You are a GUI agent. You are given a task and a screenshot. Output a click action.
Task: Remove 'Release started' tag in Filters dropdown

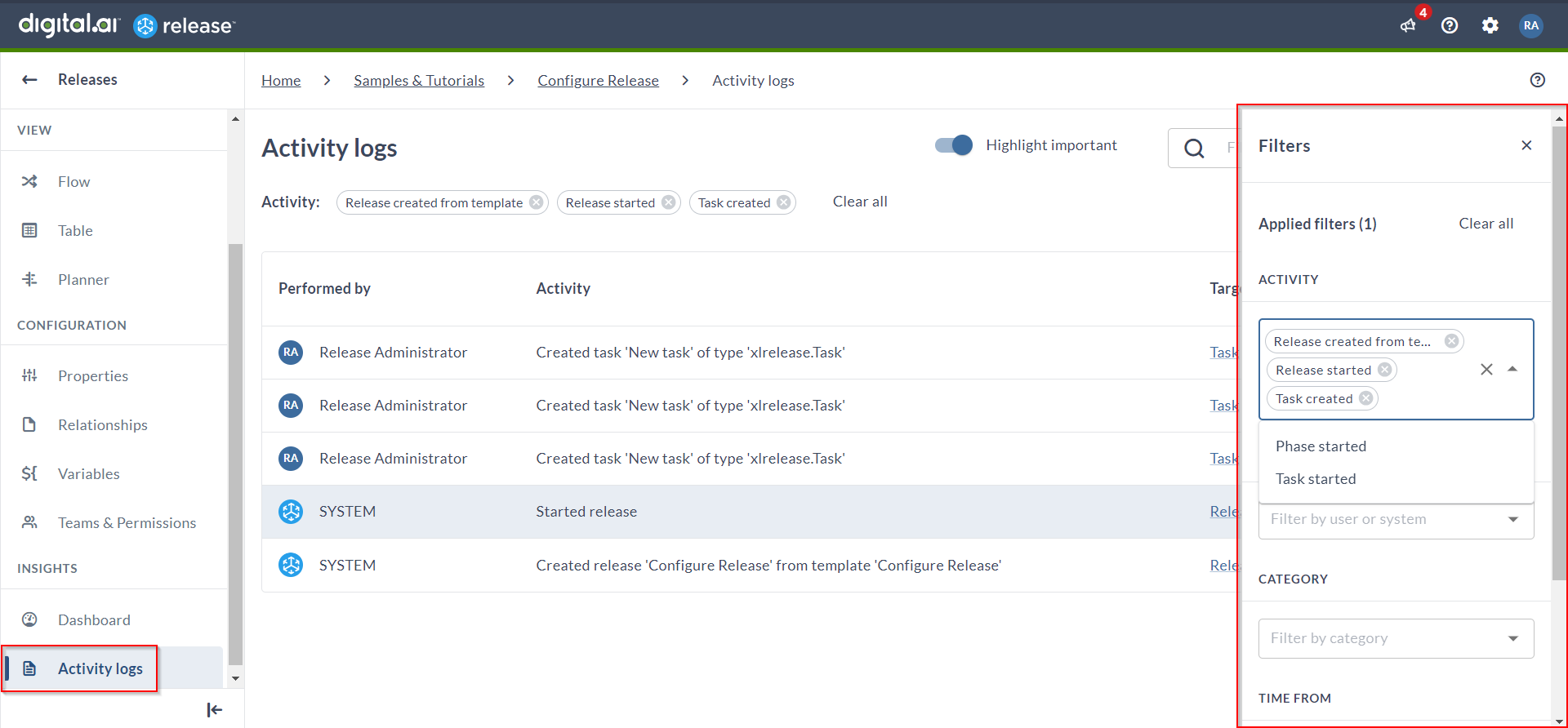tap(1385, 370)
